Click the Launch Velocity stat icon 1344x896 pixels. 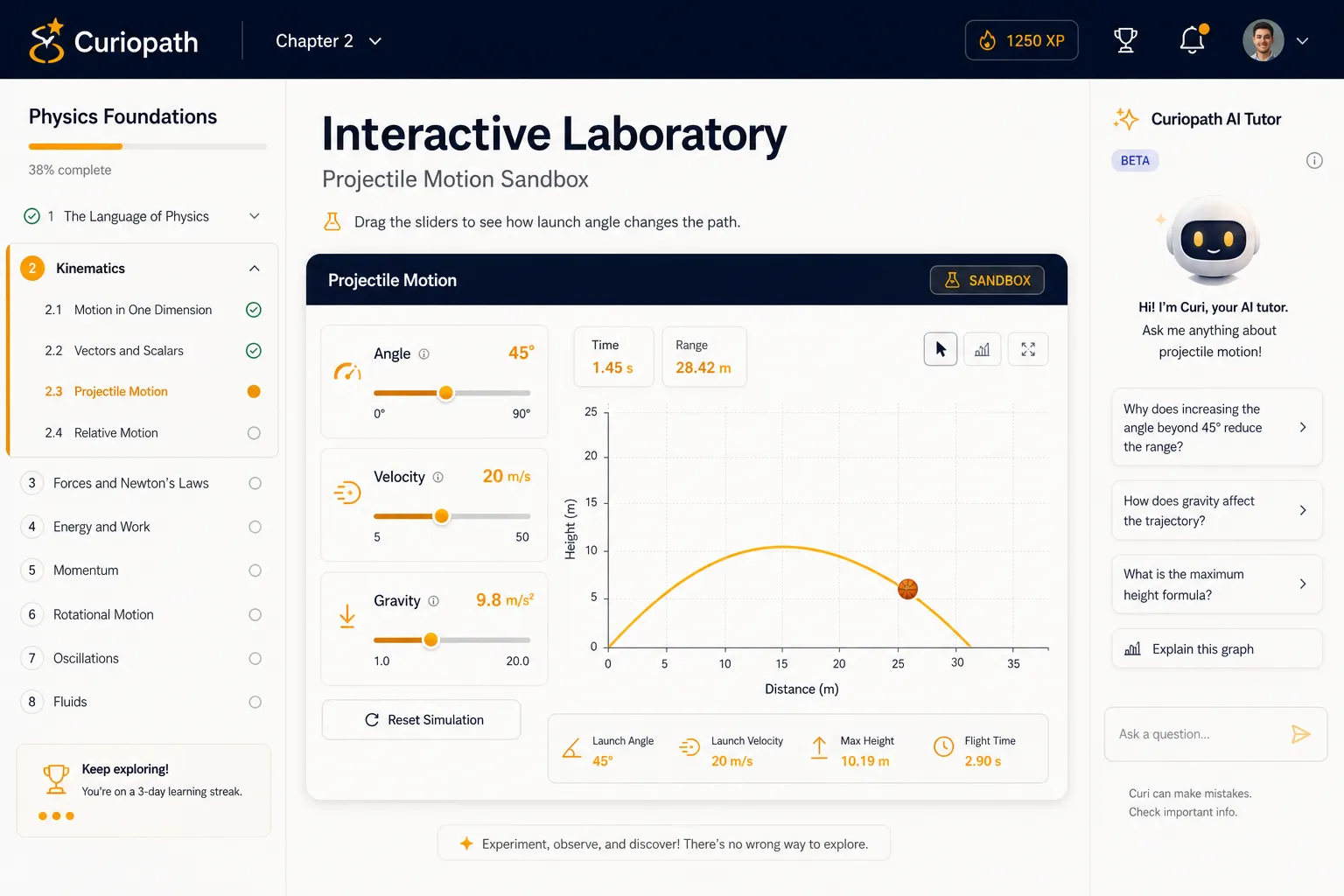[x=689, y=747]
